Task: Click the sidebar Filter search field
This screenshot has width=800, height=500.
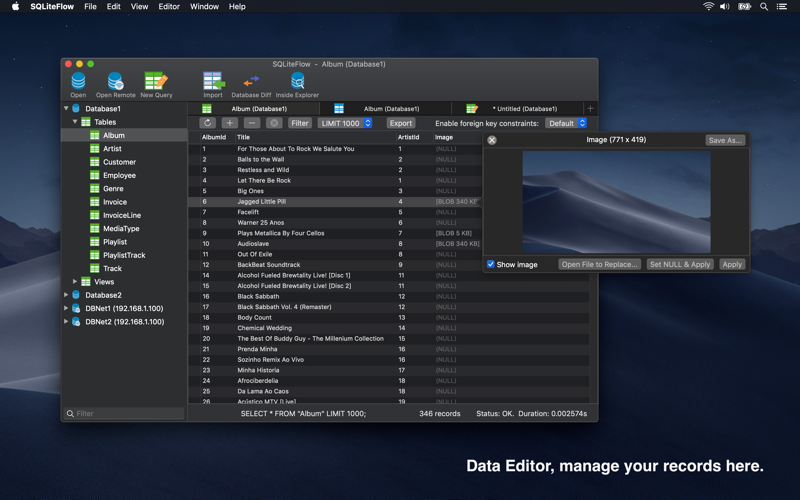Action: click(x=124, y=413)
